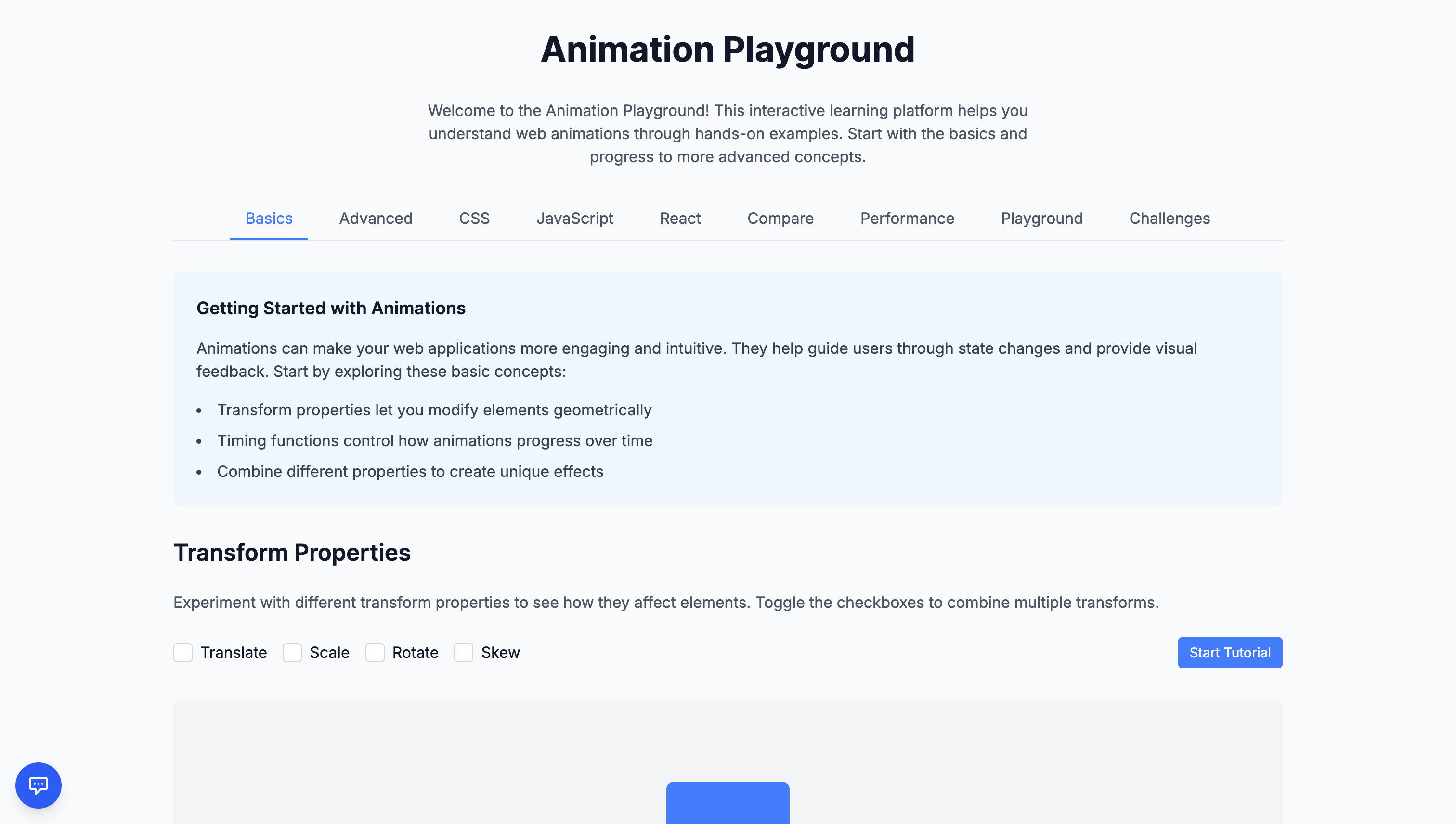Click the 'Timing functions control' bullet text
The width and height of the screenshot is (1456, 824).
tap(435, 440)
